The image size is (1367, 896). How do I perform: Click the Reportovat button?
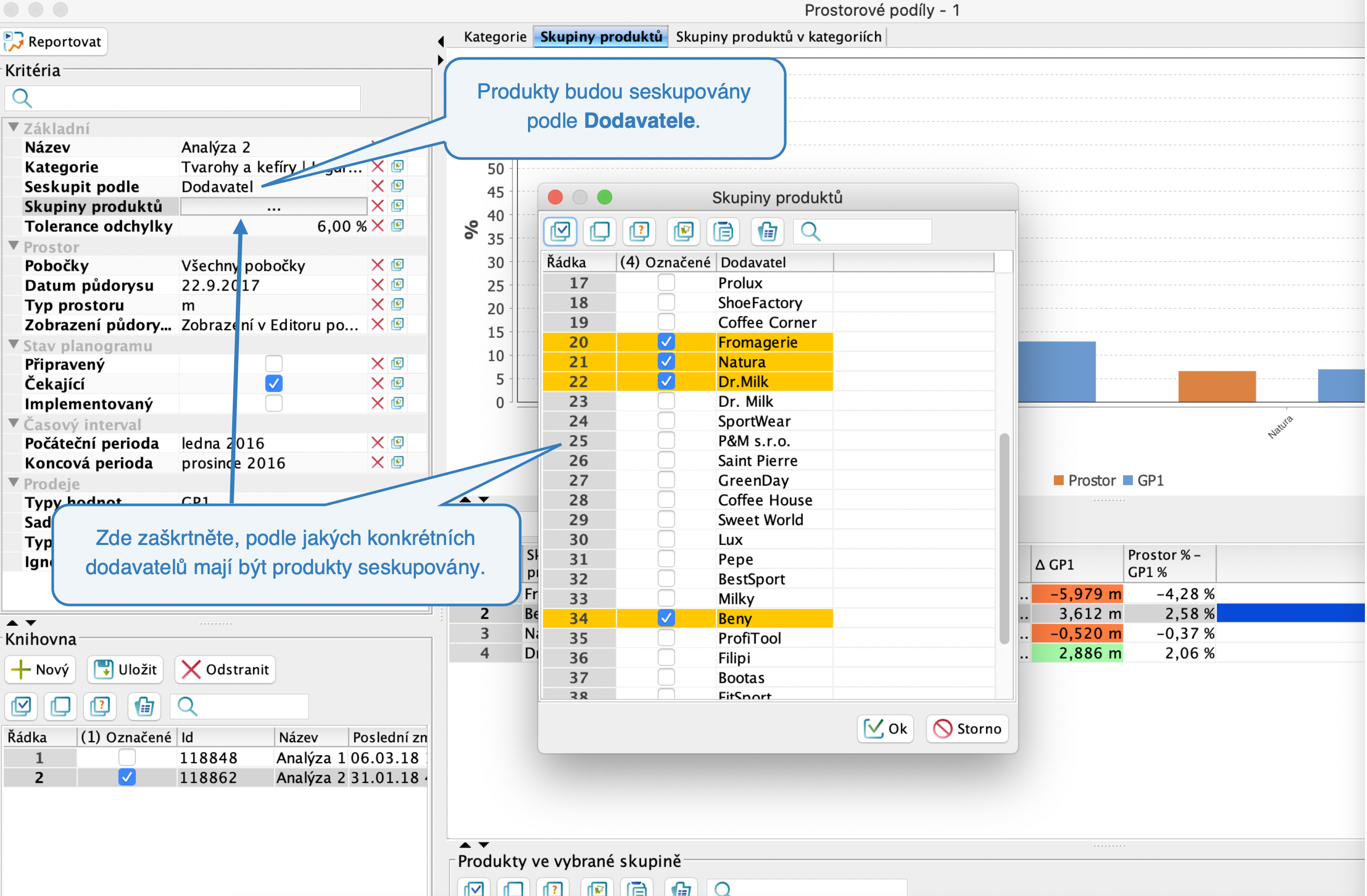[x=54, y=41]
